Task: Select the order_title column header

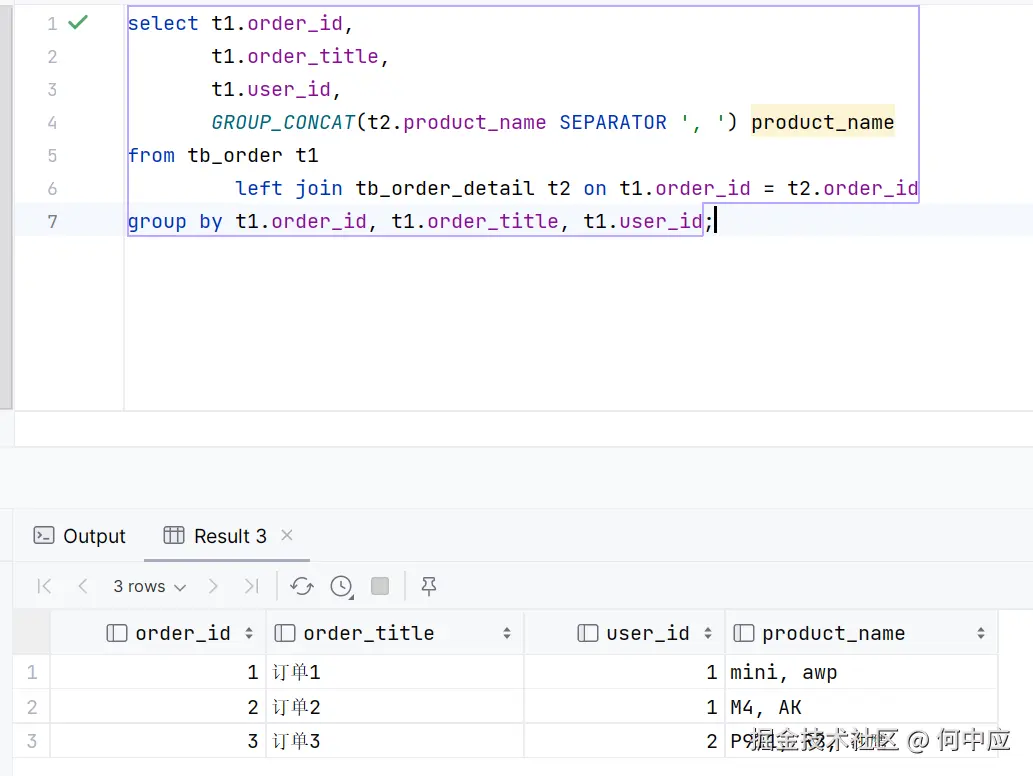Action: pyautogui.click(x=395, y=633)
